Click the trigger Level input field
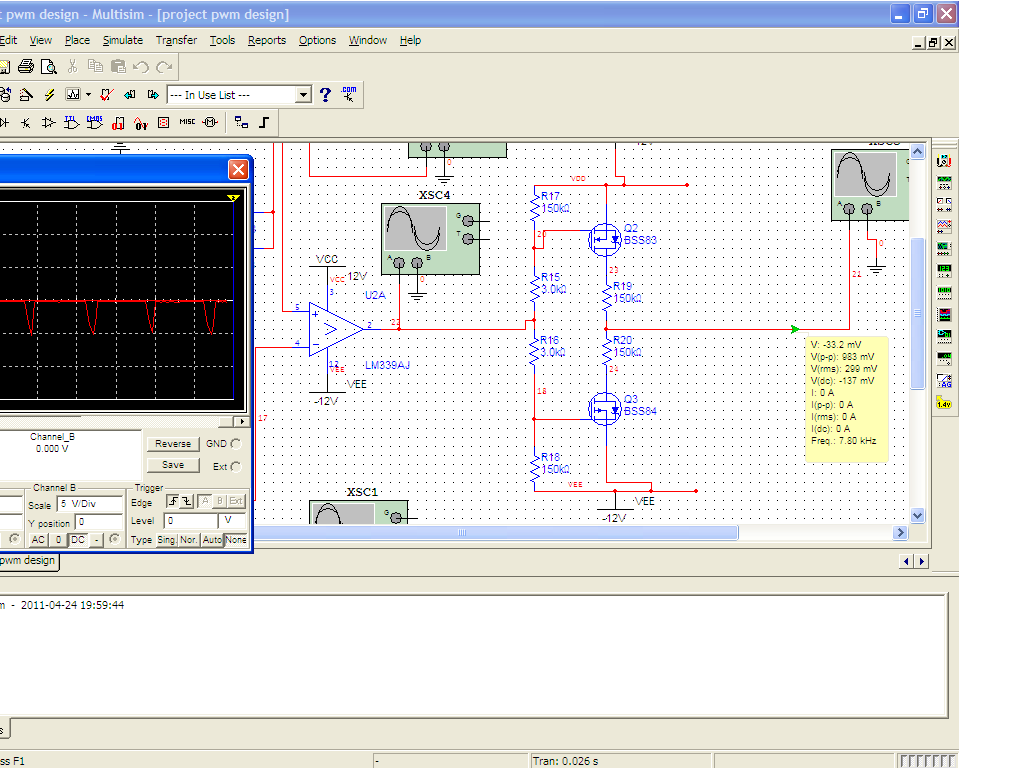Screen dimensions: 1024x768 192,520
